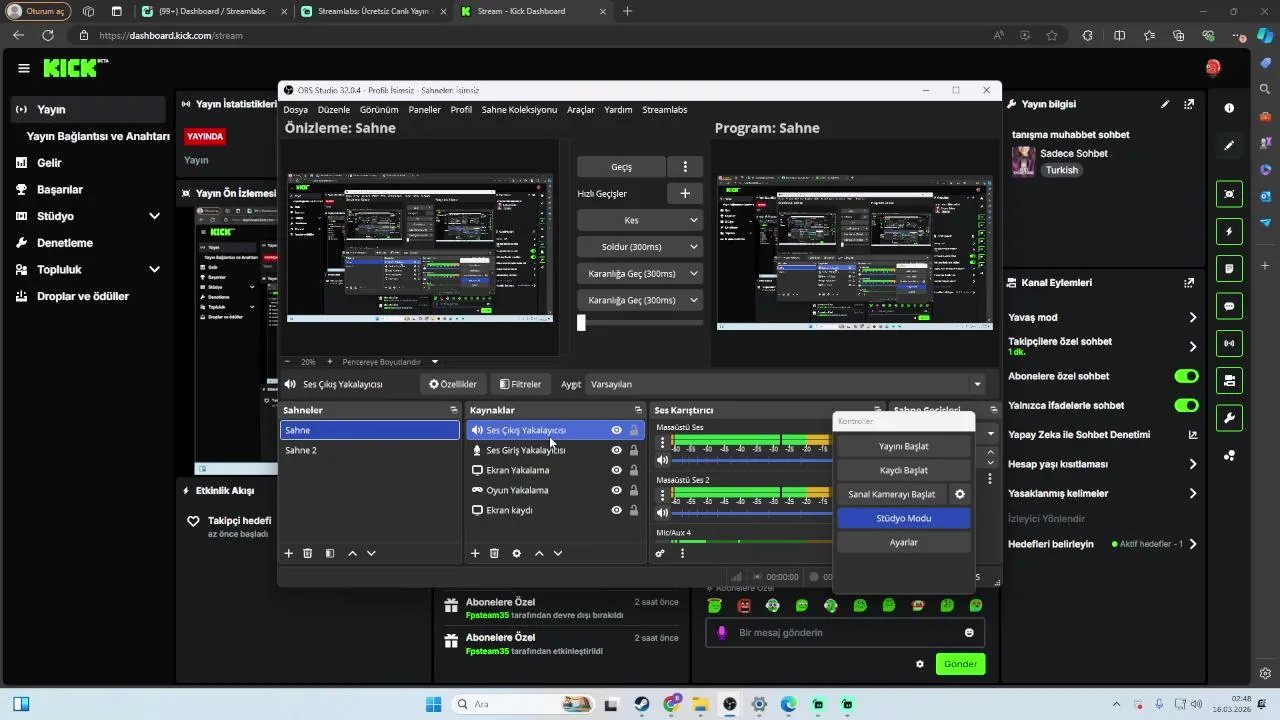The height and width of the screenshot is (720, 1280).
Task: Move scene down in Sahneler panel
Action: [371, 553]
